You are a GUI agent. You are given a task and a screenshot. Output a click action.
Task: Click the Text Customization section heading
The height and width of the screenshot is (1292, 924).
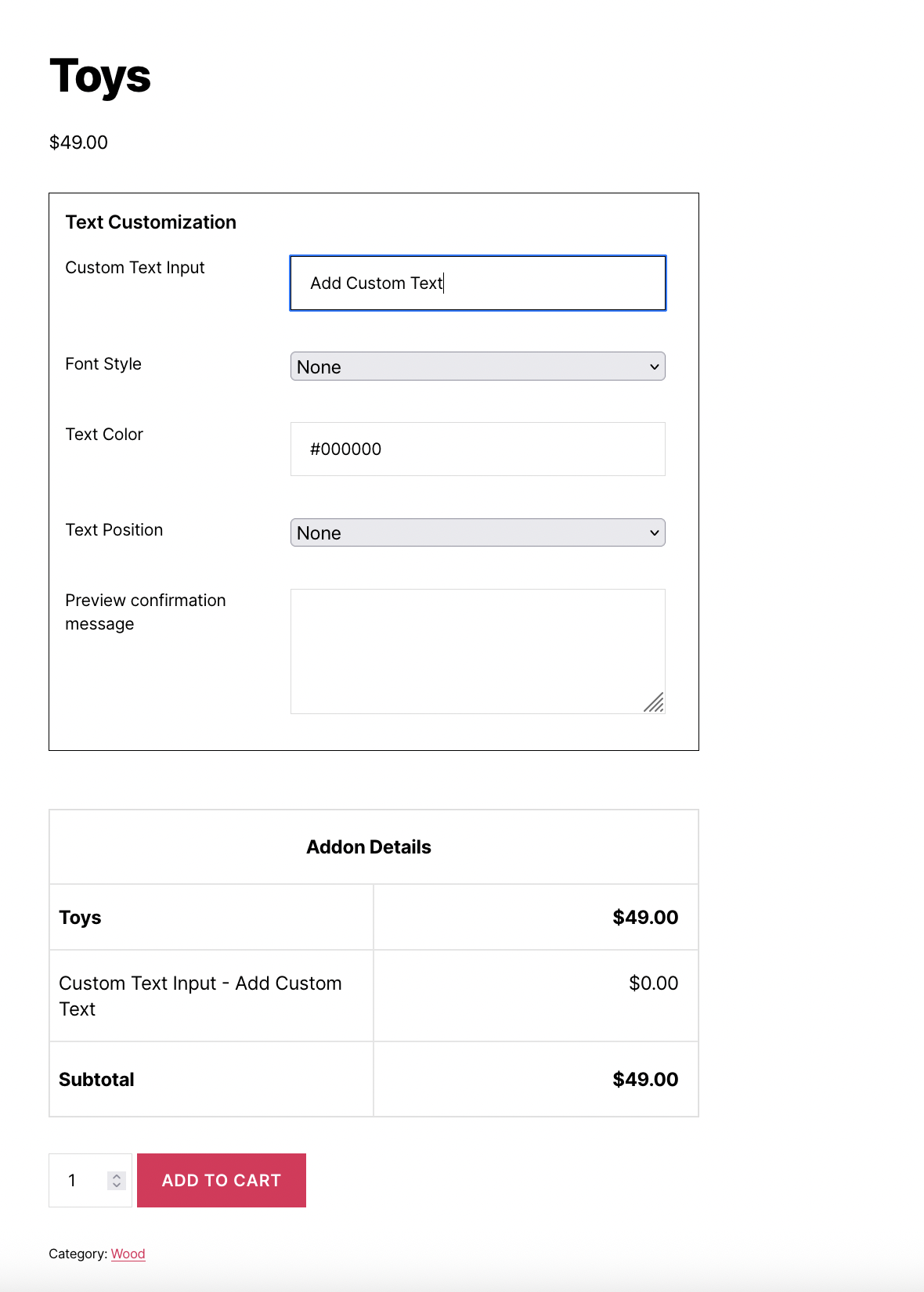tap(151, 222)
